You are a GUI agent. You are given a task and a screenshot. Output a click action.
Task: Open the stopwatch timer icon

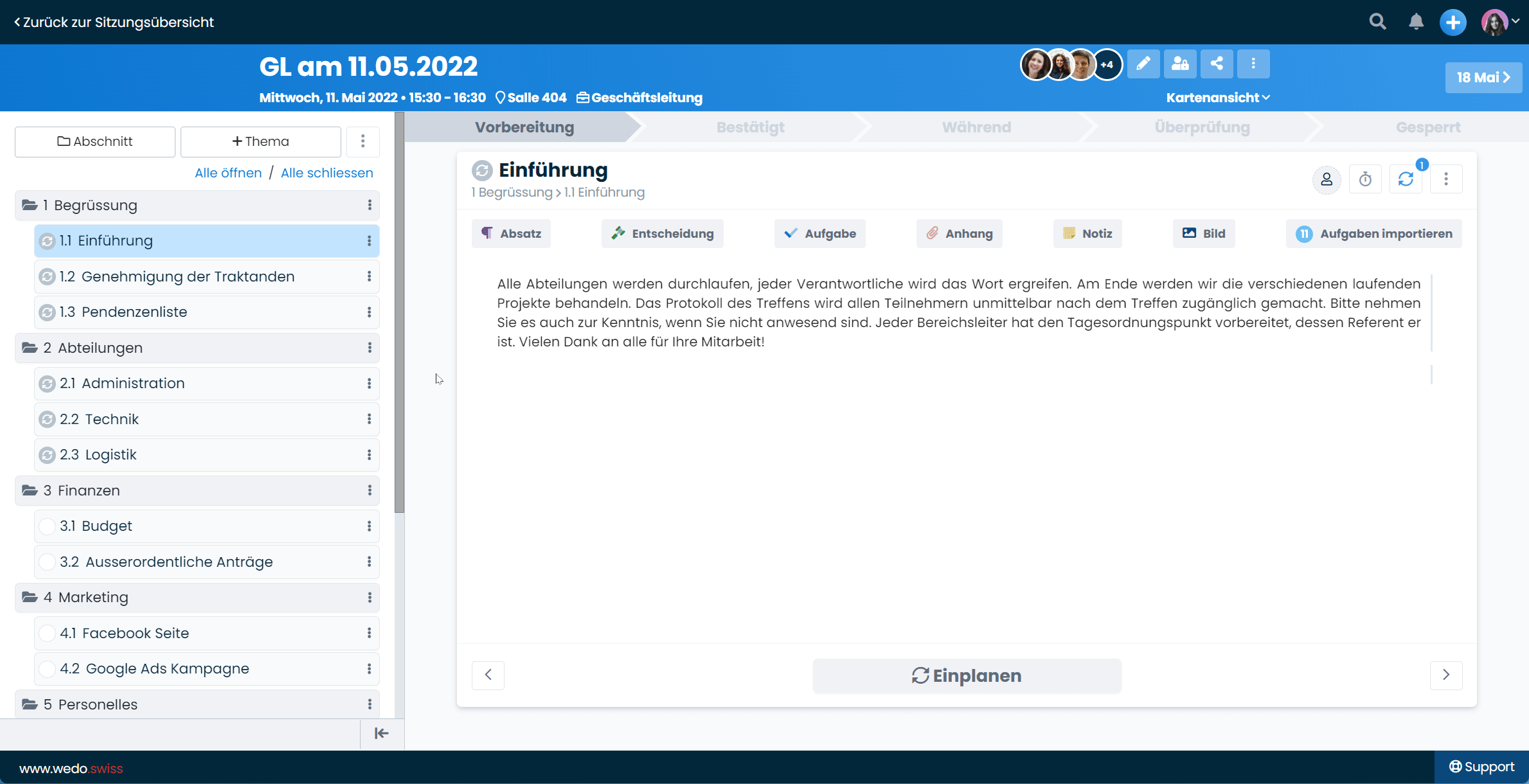coord(1365,179)
